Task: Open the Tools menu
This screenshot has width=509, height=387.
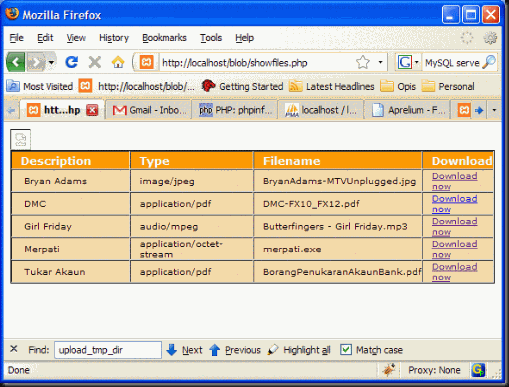Action: coord(211,38)
